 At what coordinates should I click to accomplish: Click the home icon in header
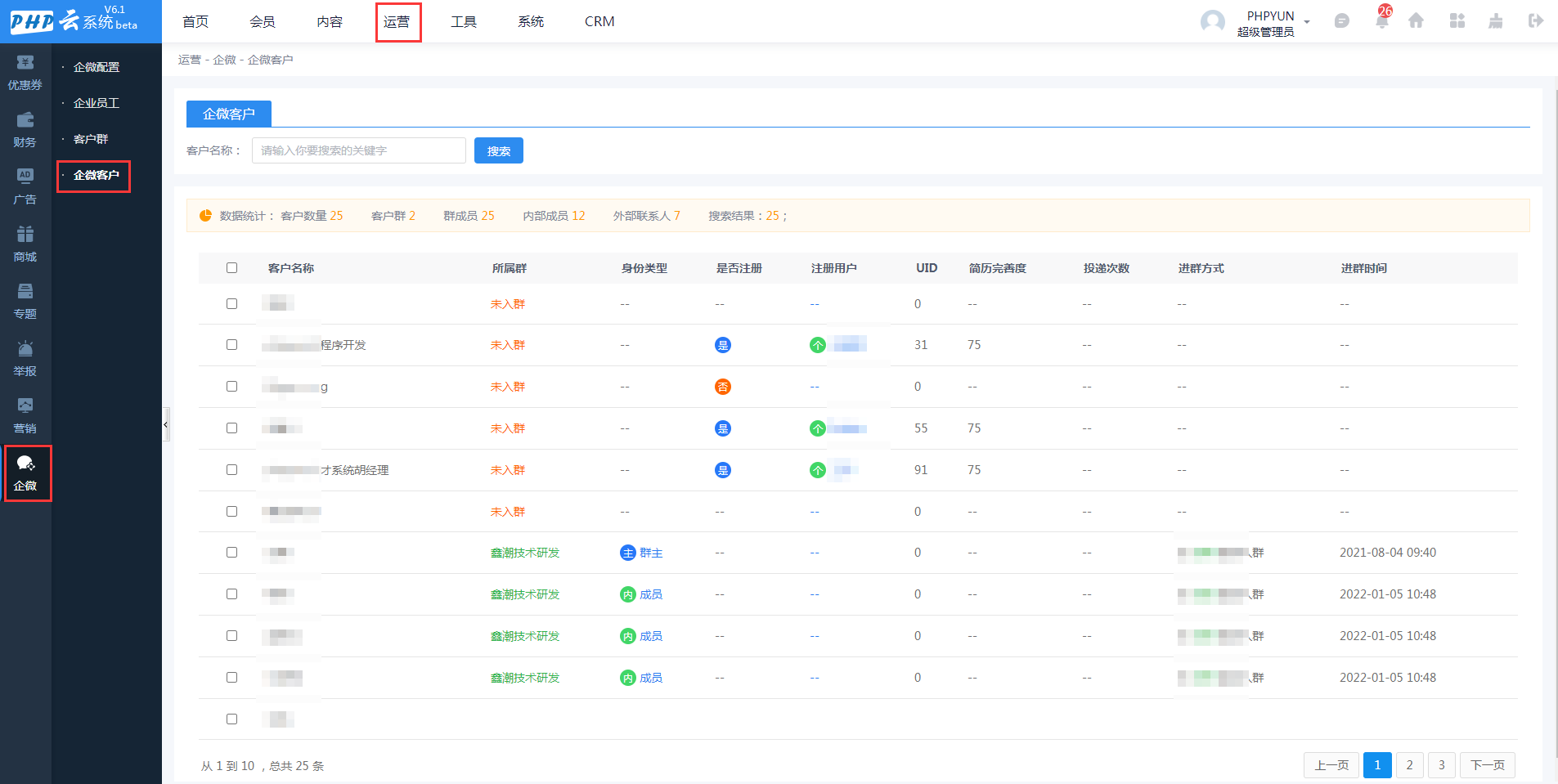click(x=1416, y=20)
